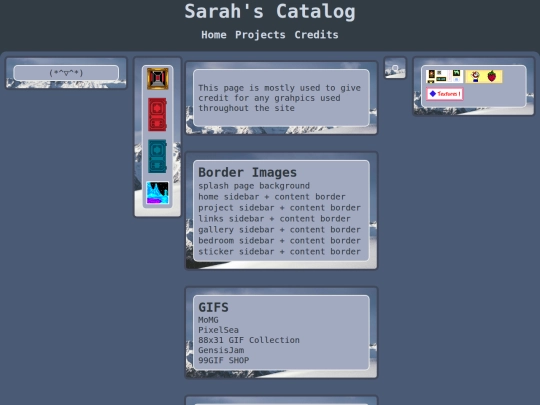Open the PixelSea GIF source link

(218, 330)
